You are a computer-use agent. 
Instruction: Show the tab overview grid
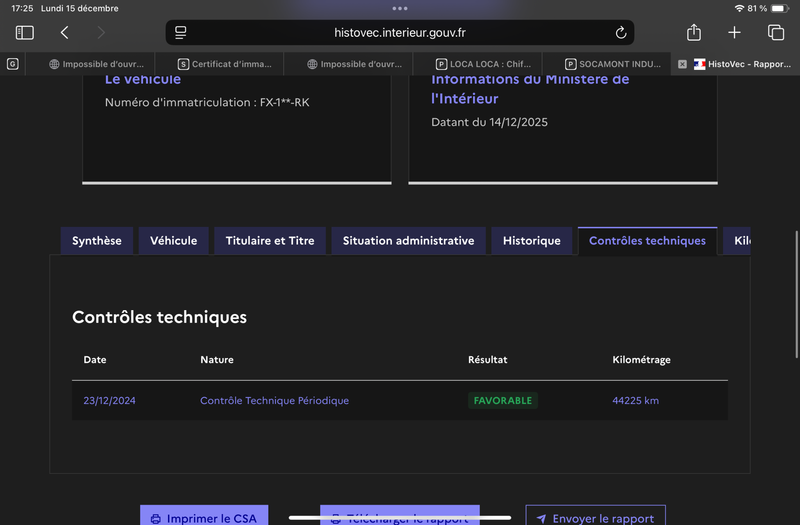point(775,33)
